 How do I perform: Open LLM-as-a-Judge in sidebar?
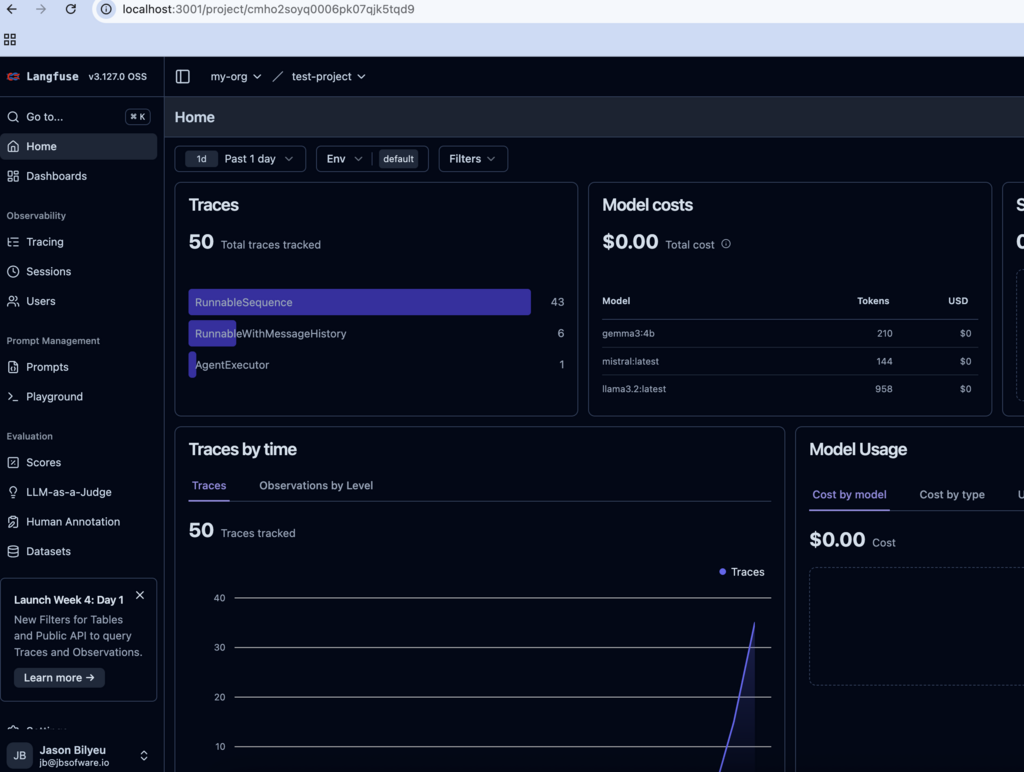(x=68, y=492)
